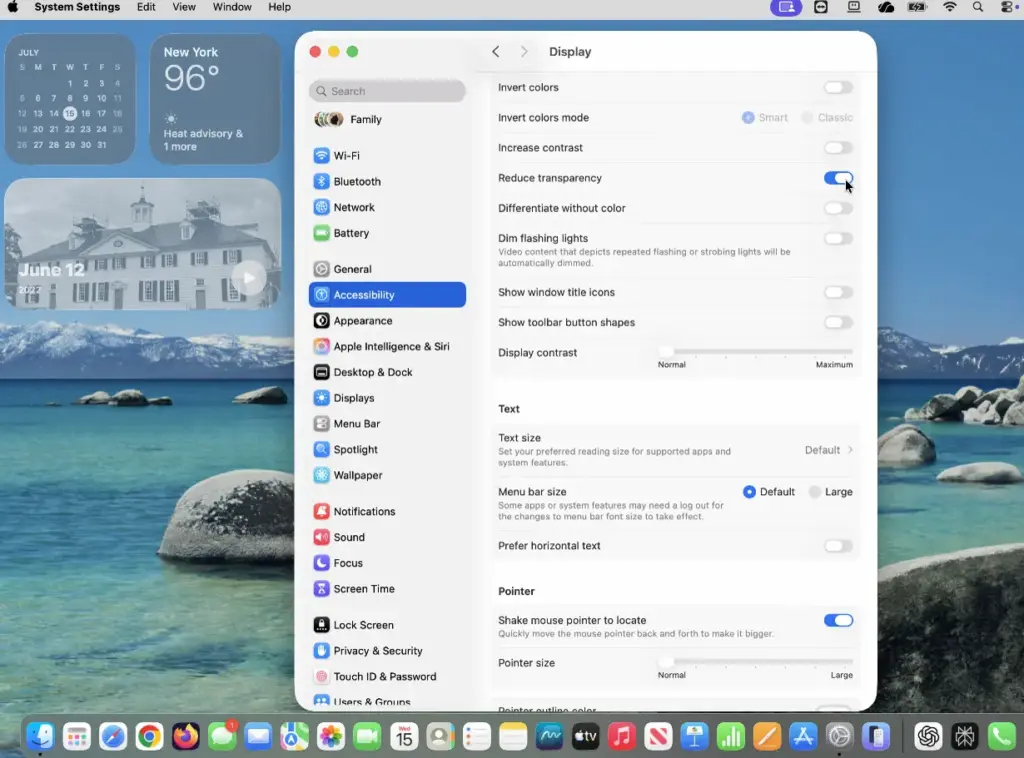Viewport: 1024px width, 758px height.
Task: Click July 15 in the calendar widget
Action: point(70,114)
